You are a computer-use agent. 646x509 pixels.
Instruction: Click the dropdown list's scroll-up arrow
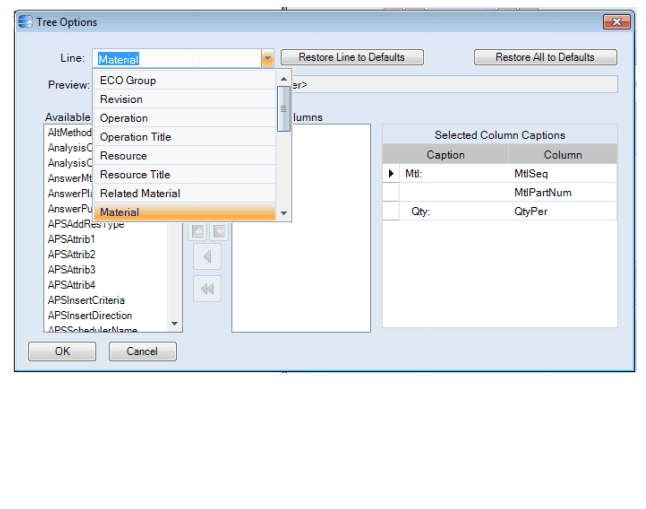point(283,78)
